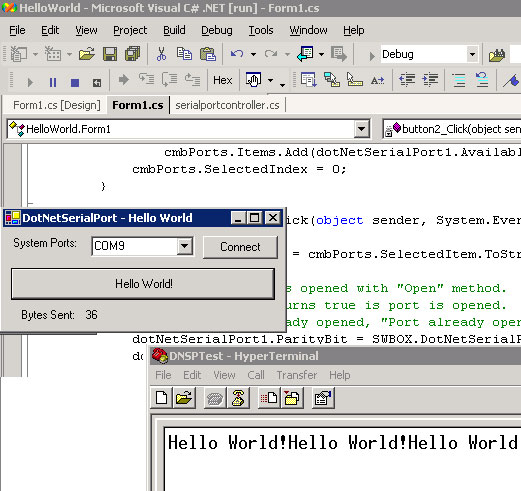The image size is (521, 491).
Task: Click the Comment Out lines icon
Action: click(459, 80)
